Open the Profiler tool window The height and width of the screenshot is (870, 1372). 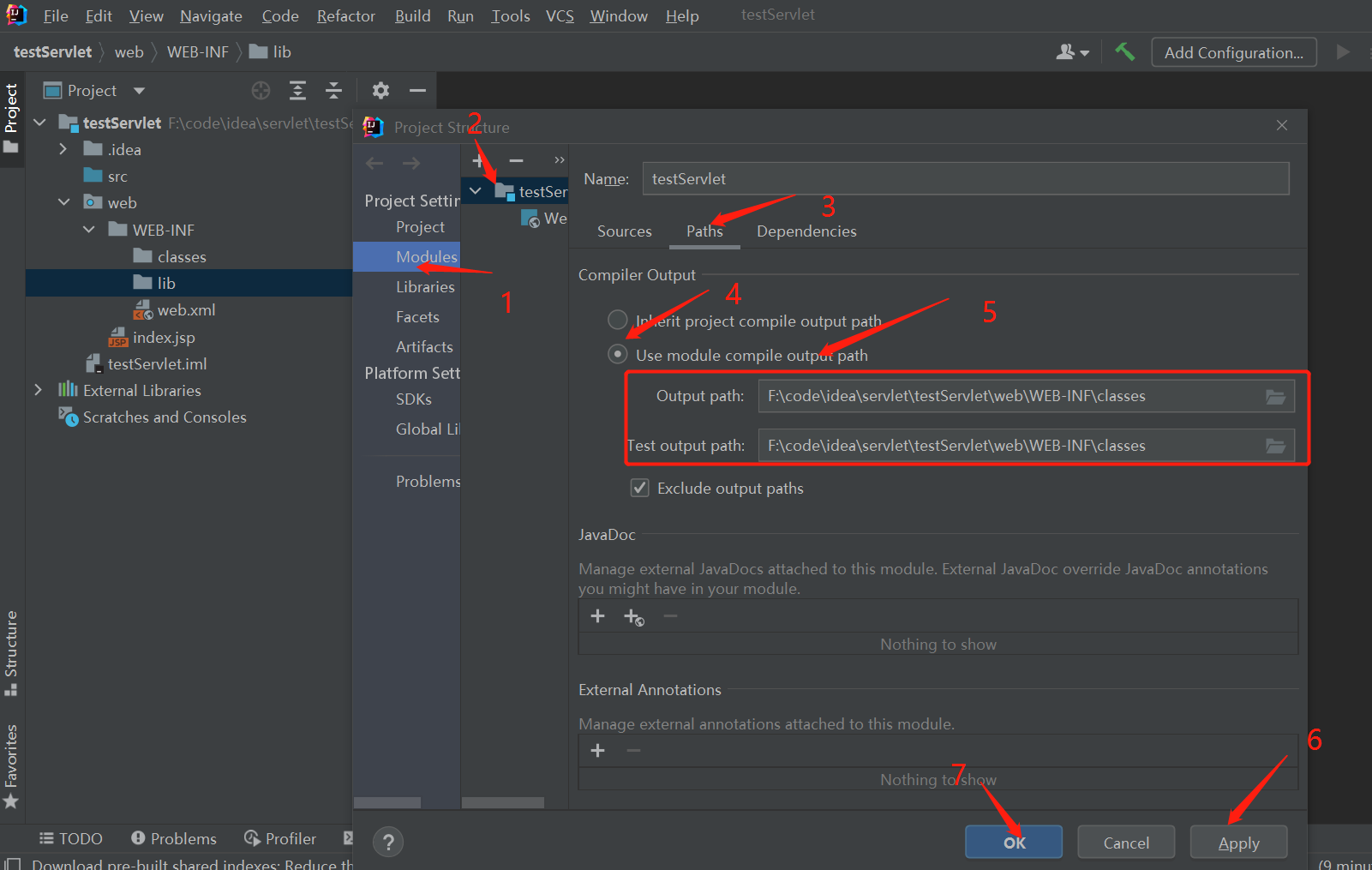280,838
